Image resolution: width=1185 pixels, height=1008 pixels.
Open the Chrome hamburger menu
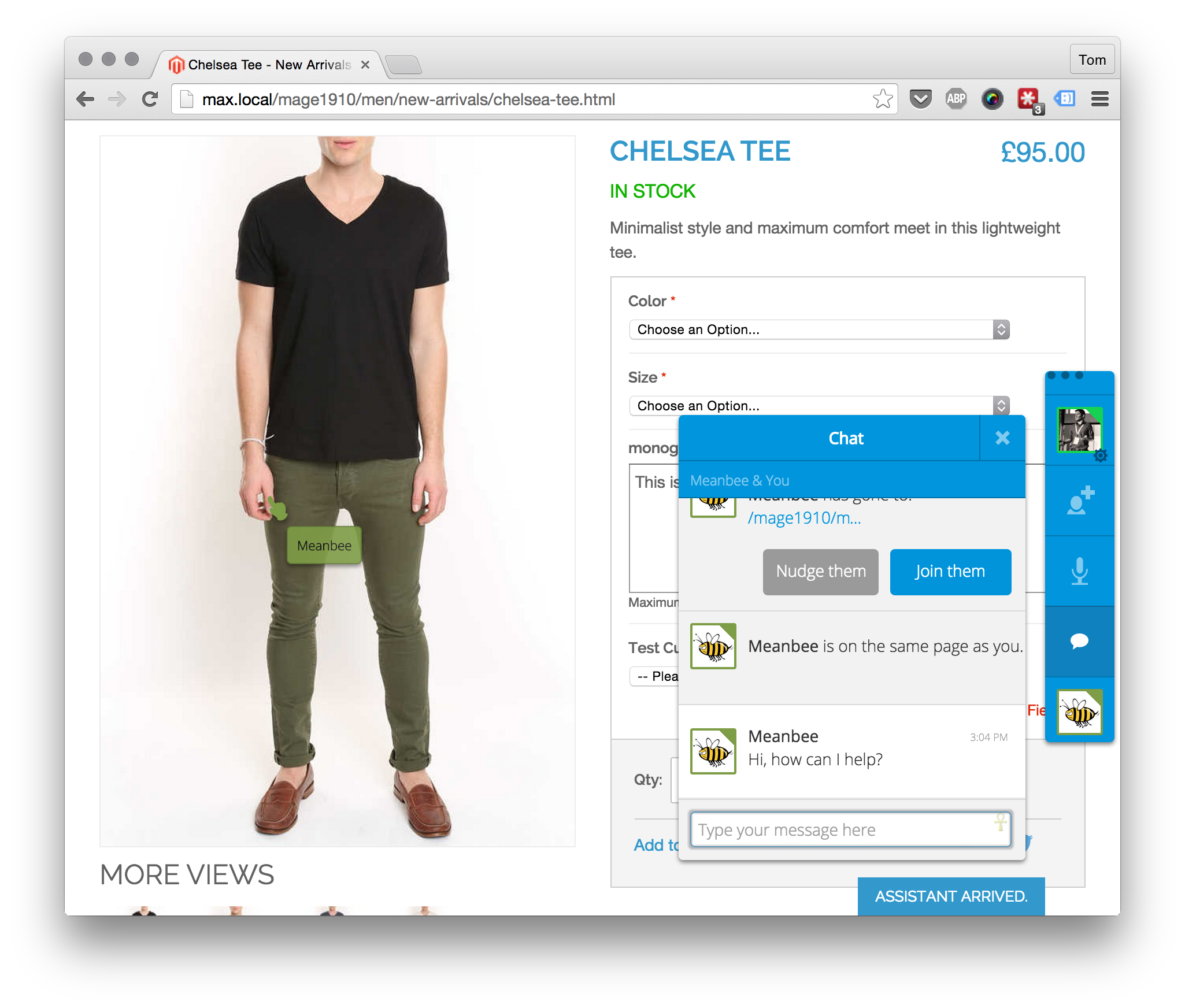click(x=1099, y=99)
